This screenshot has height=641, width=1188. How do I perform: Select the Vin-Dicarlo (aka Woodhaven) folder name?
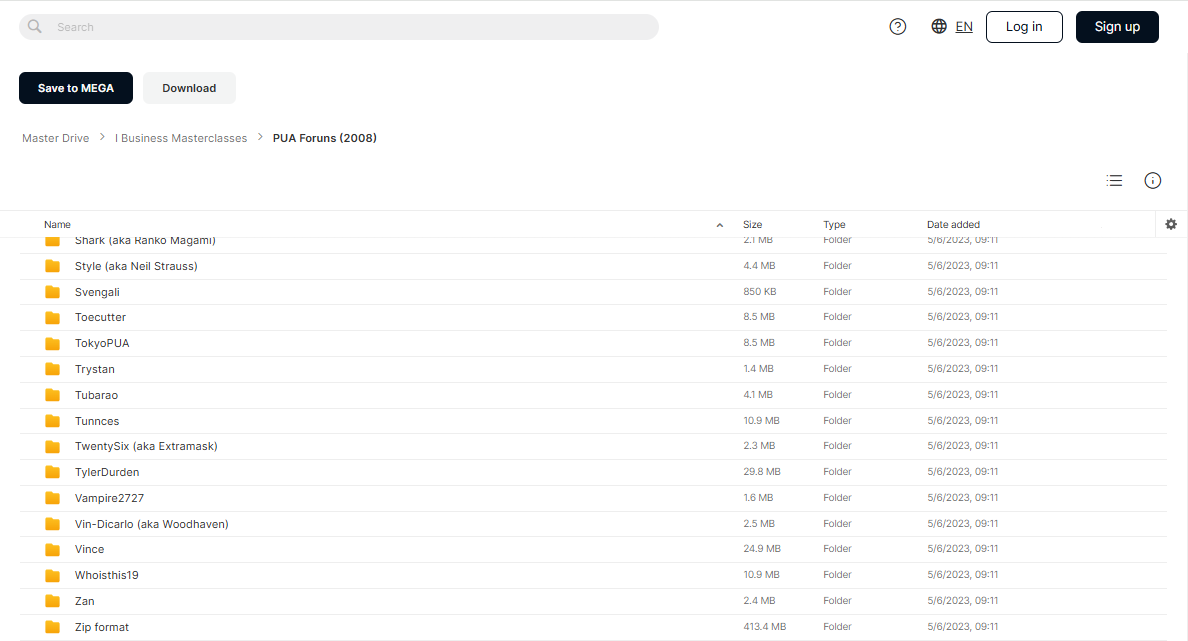tap(152, 524)
